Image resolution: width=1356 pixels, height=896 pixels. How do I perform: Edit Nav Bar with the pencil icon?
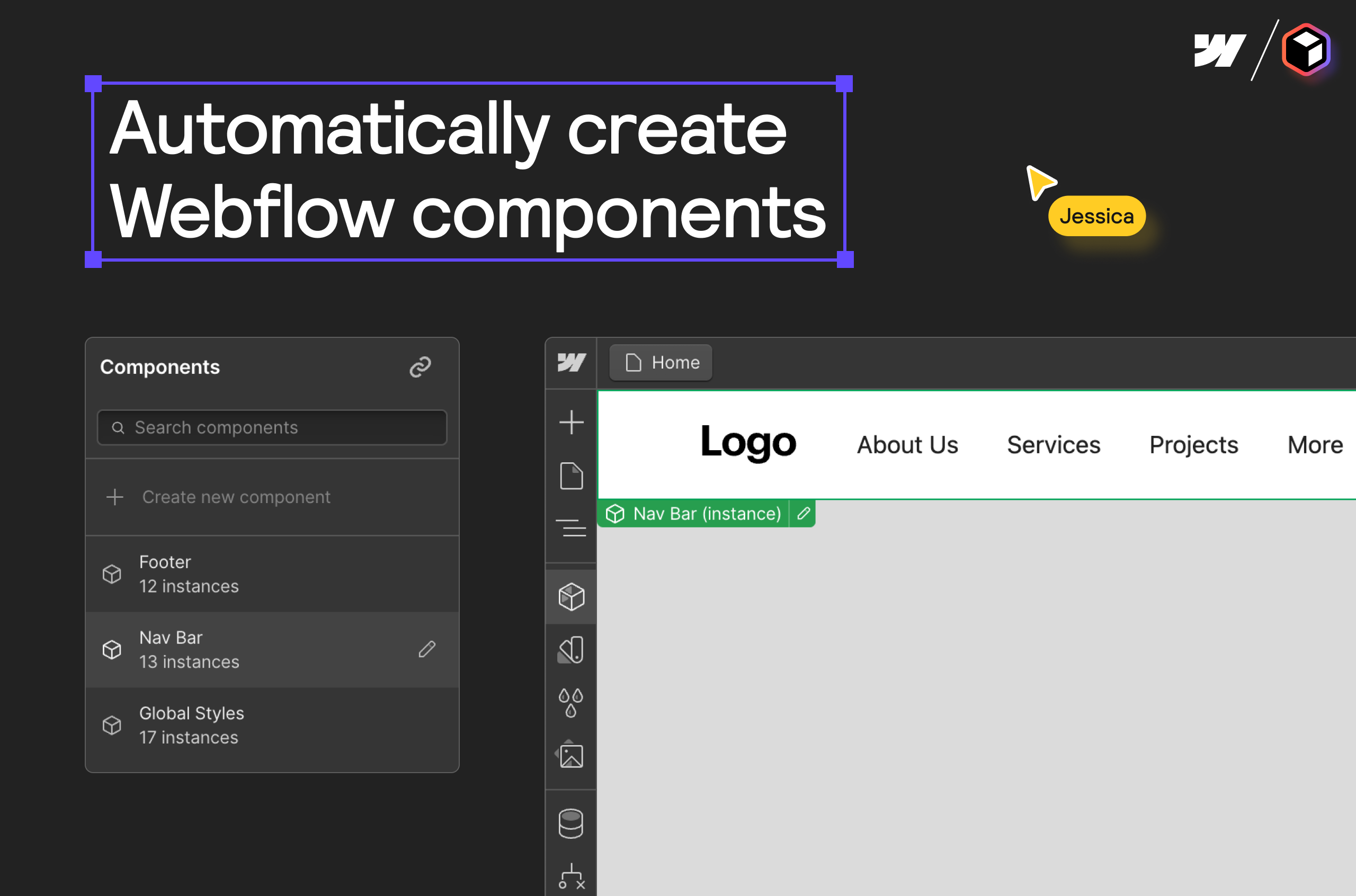point(427,649)
